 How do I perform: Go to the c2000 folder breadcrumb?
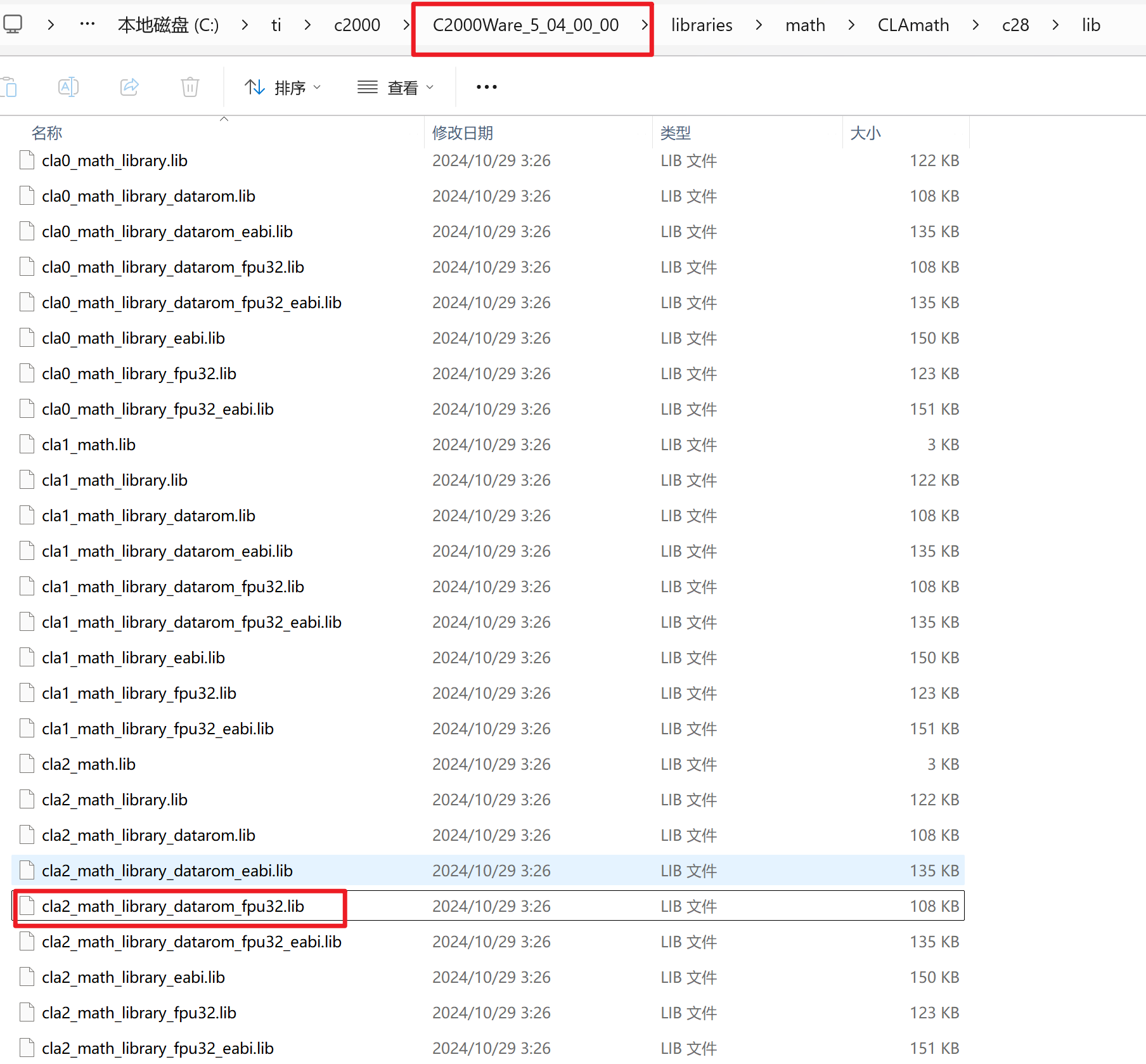pyautogui.click(x=357, y=25)
